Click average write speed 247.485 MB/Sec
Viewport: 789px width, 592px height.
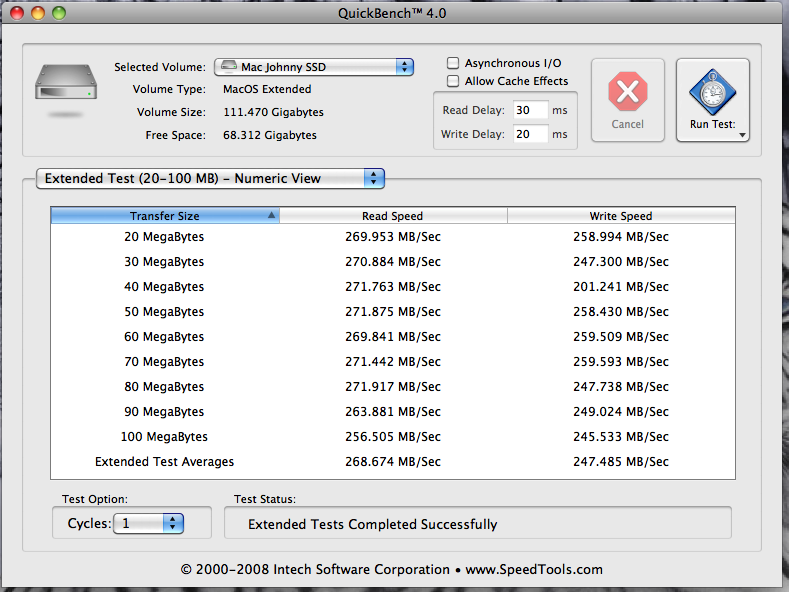pyautogui.click(x=621, y=462)
